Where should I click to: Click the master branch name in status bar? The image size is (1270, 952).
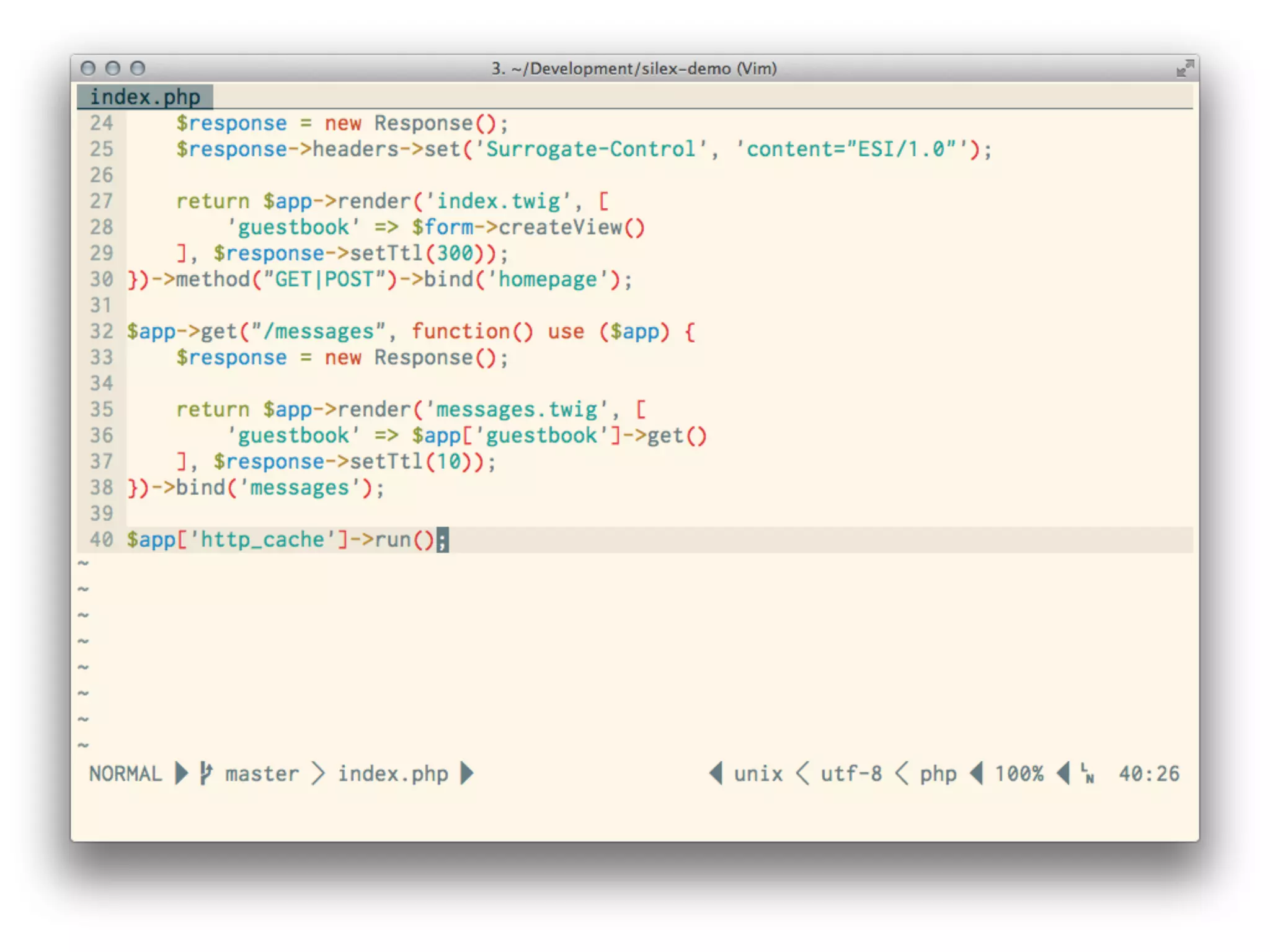coord(262,773)
